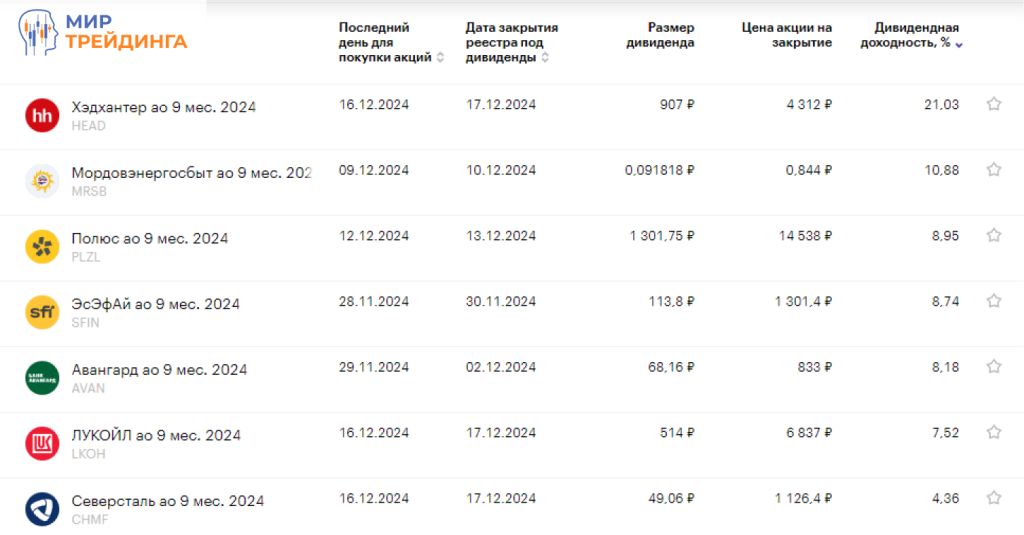This screenshot has height=535, width=1024.
Task: Open ЭсЭфАй ао 9 мес. 2024 link
Action: point(156,304)
